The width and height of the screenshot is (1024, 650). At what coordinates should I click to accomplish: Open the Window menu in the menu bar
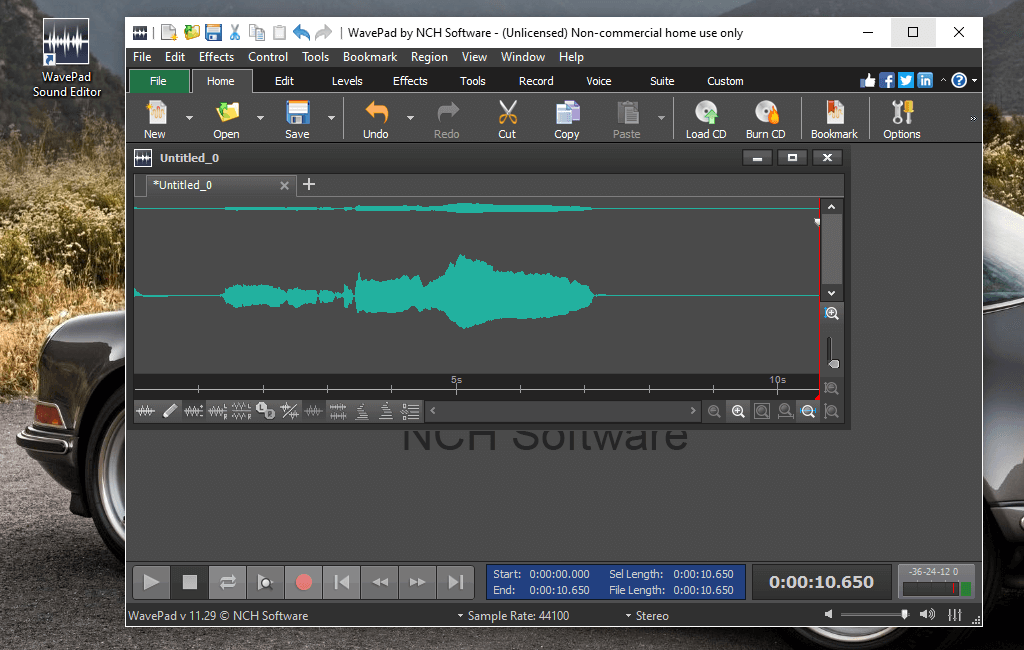(x=522, y=57)
